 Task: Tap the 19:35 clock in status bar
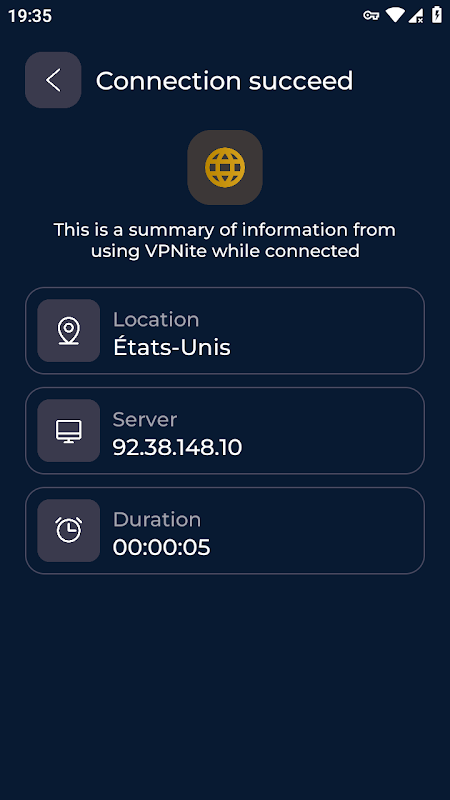30,16
